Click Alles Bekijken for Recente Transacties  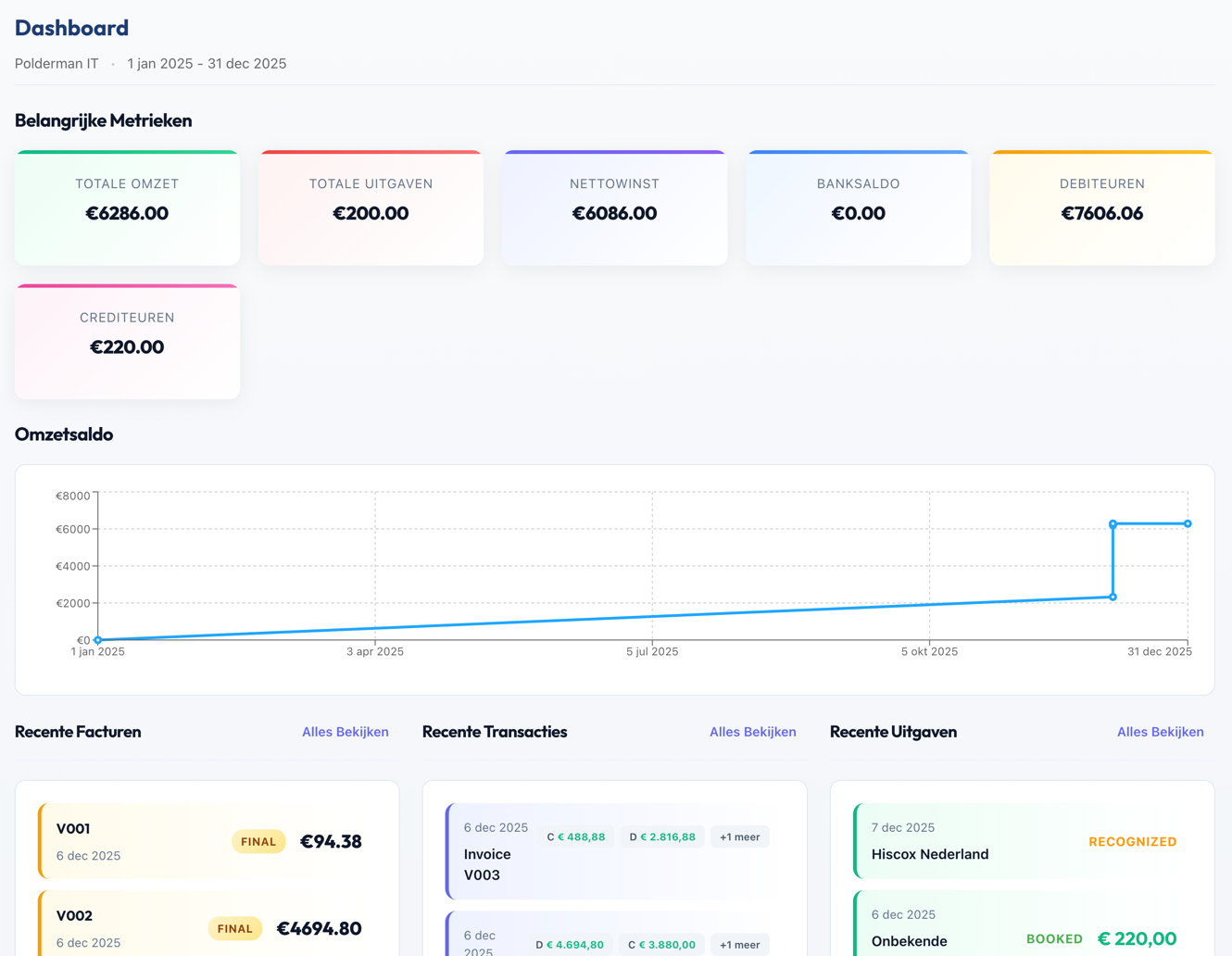(752, 732)
